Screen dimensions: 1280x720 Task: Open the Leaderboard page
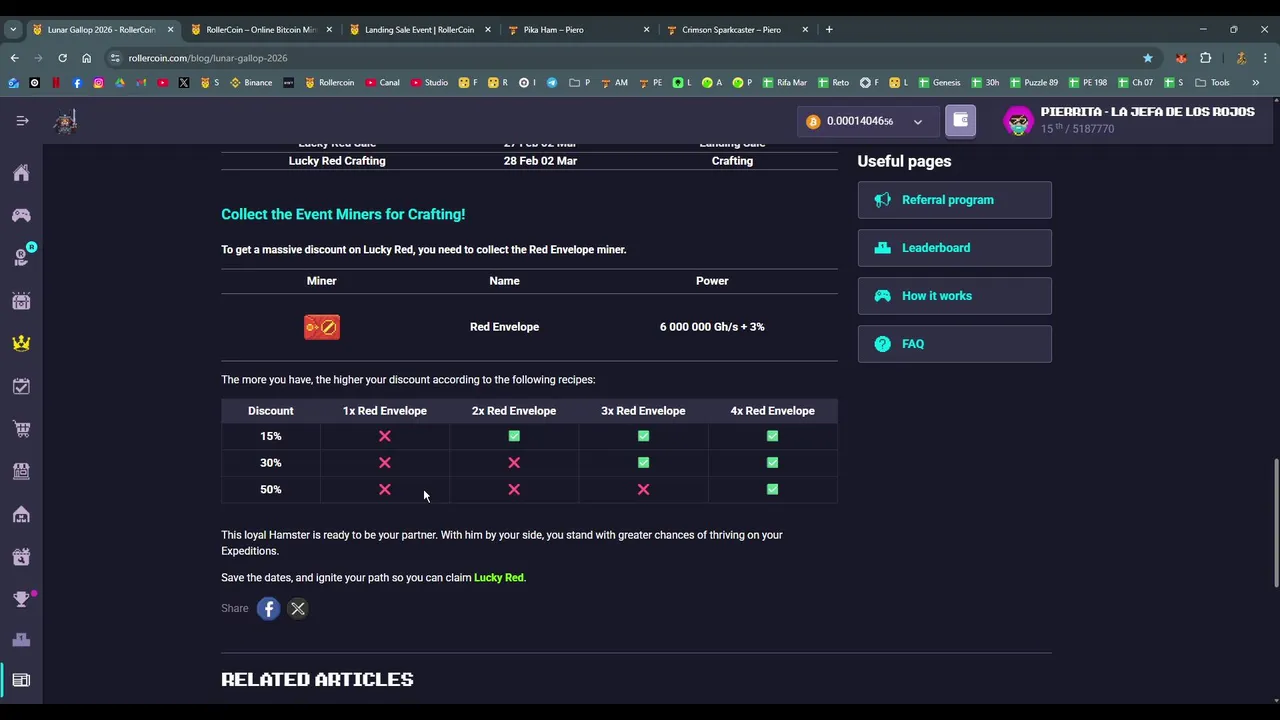[954, 248]
